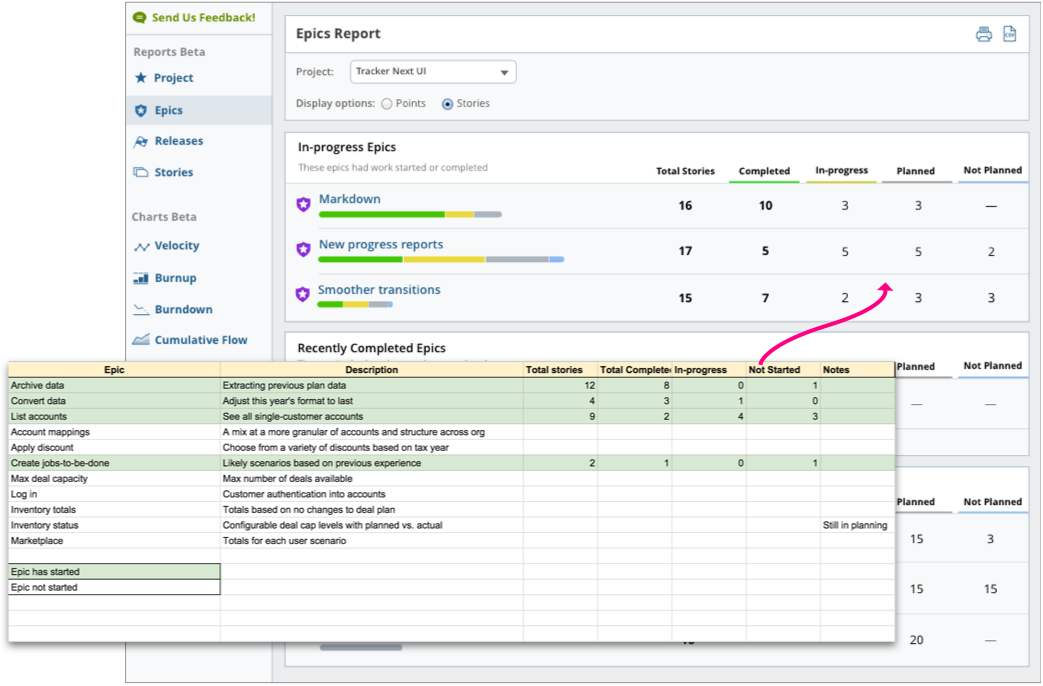1043x686 pixels.
Task: Open the Stories report in sidebar
Action: [x=173, y=172]
